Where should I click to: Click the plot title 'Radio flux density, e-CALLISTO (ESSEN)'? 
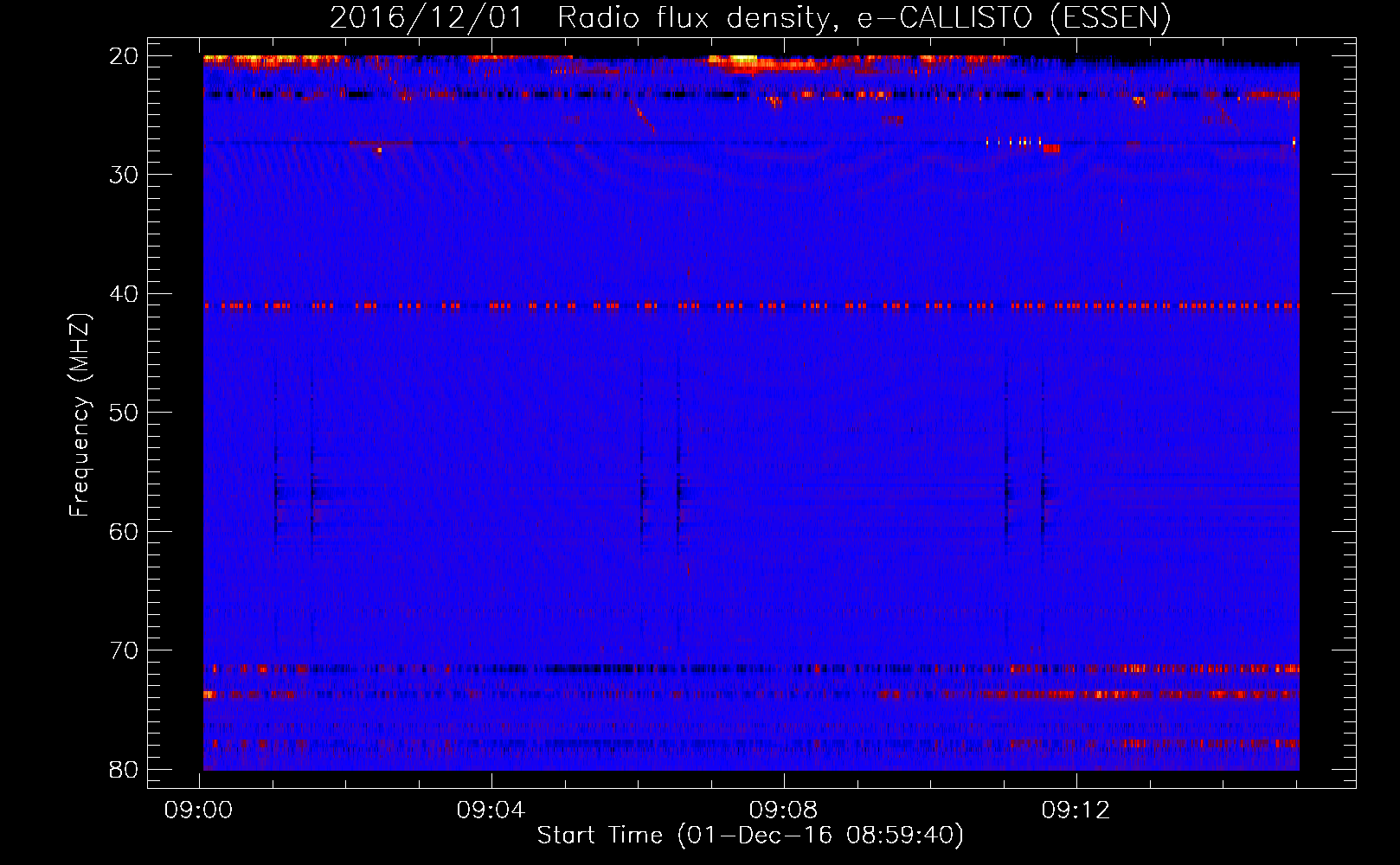(864, 17)
